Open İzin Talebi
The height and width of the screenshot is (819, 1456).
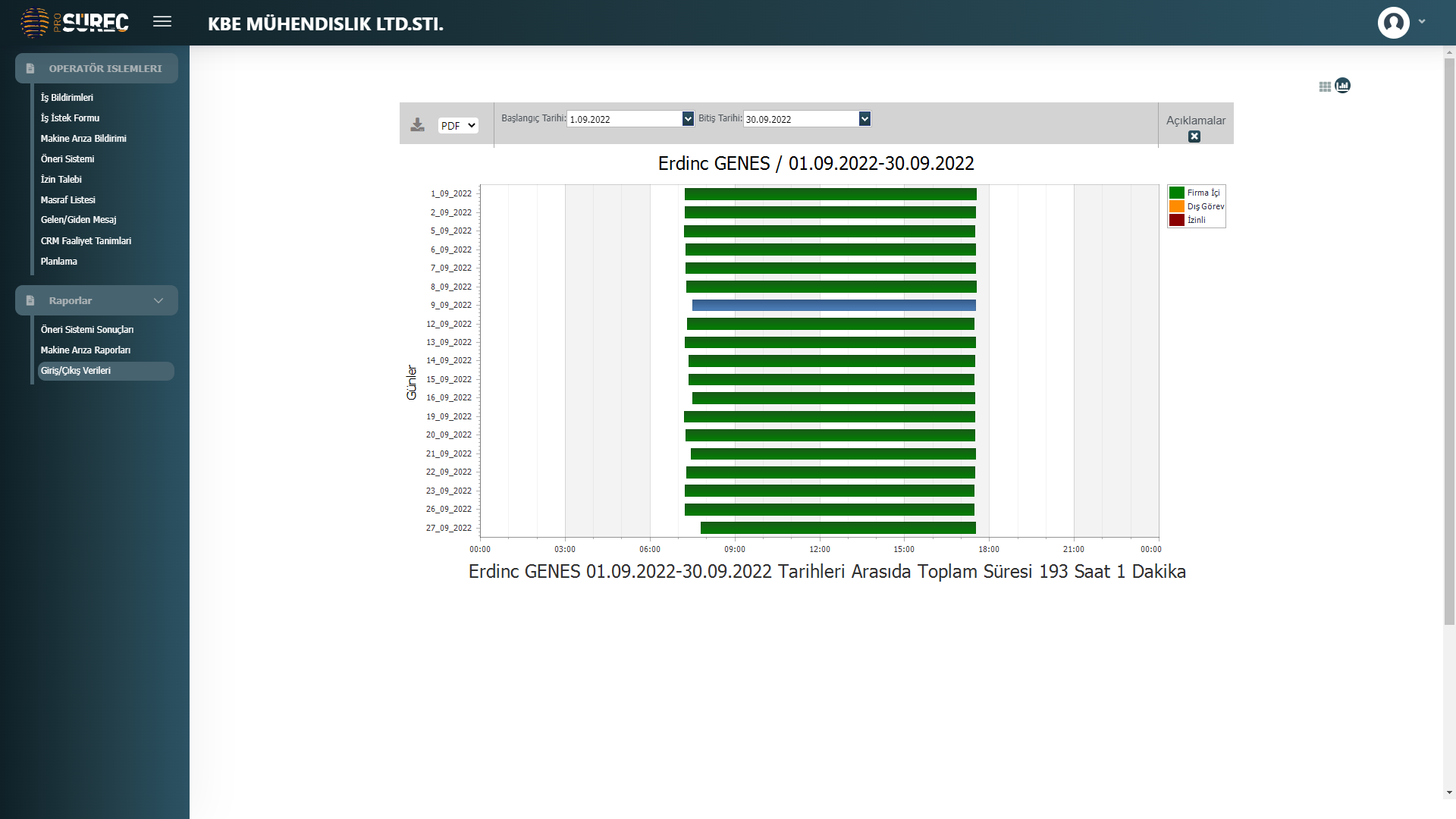[61, 180]
